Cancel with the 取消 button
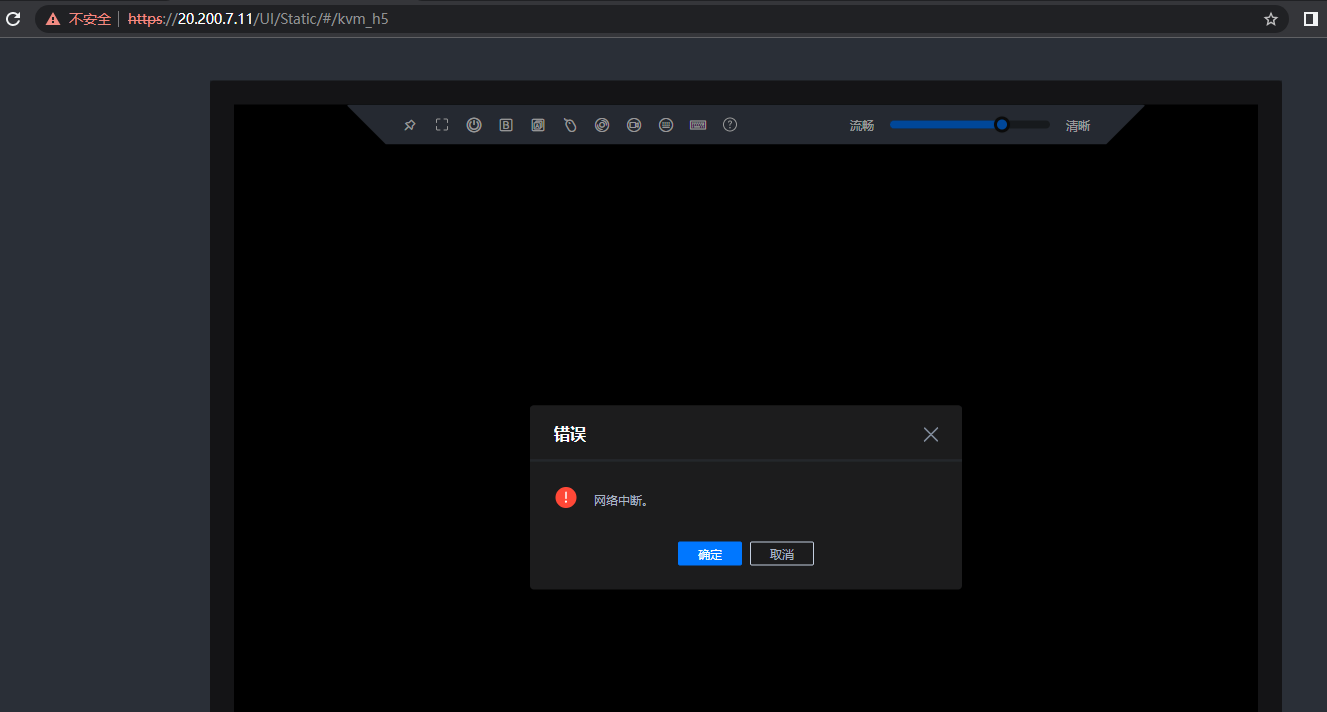 (x=782, y=554)
